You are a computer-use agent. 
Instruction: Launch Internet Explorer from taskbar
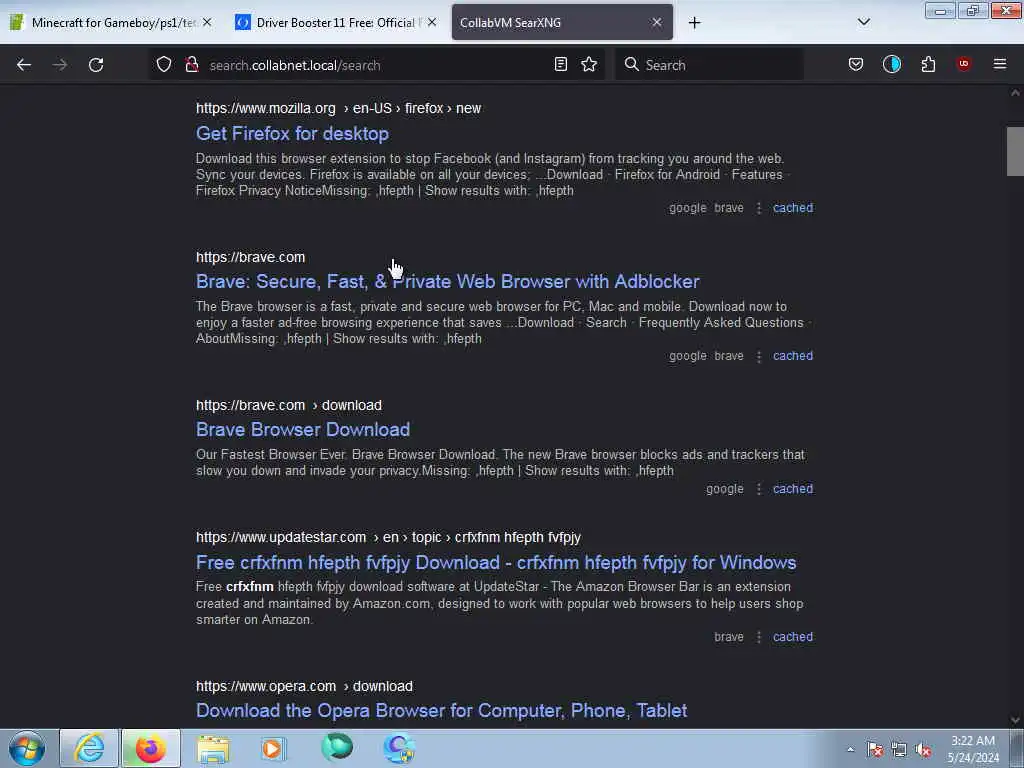[89, 748]
